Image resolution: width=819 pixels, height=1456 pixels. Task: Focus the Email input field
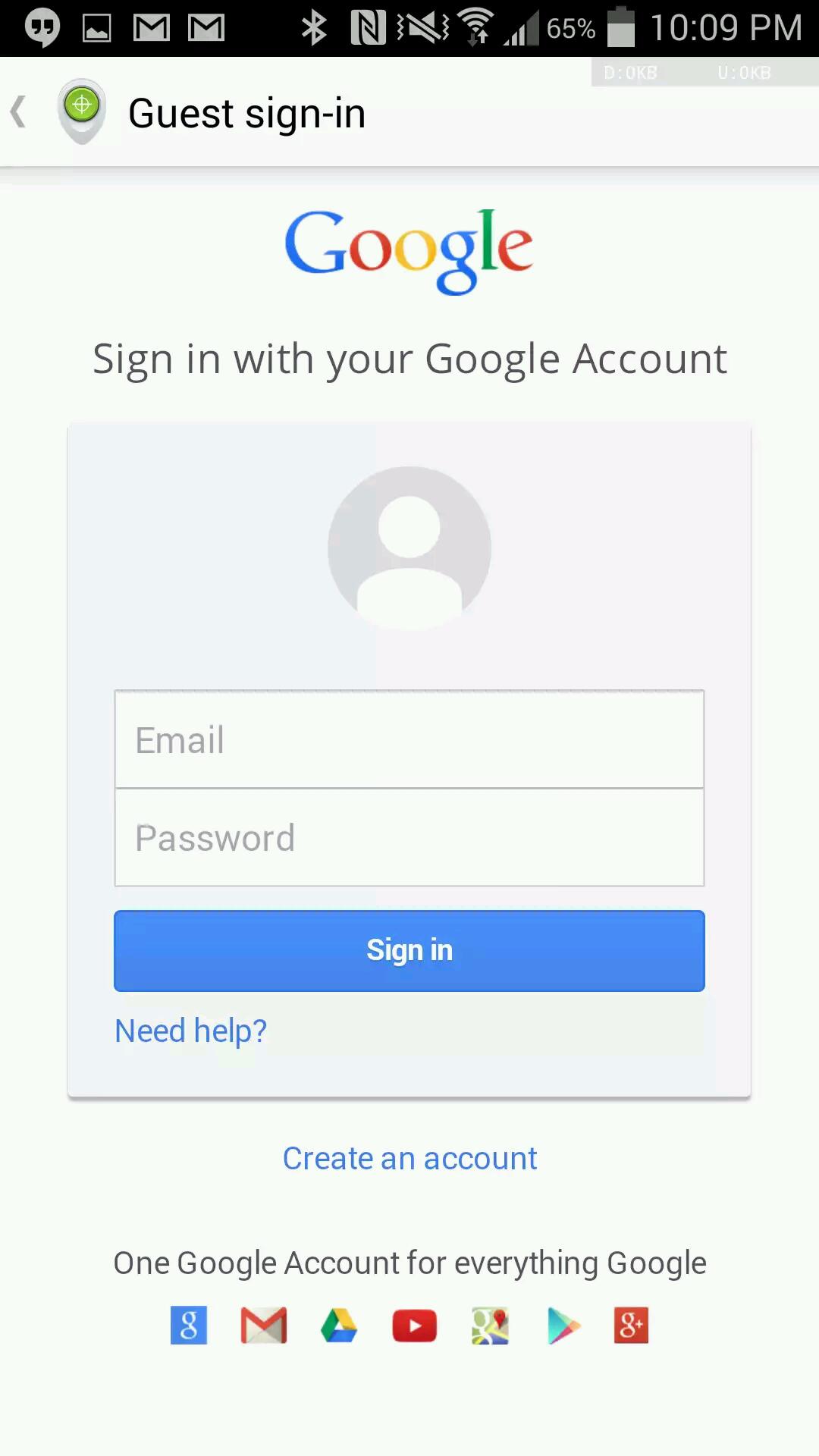pyautogui.click(x=409, y=739)
